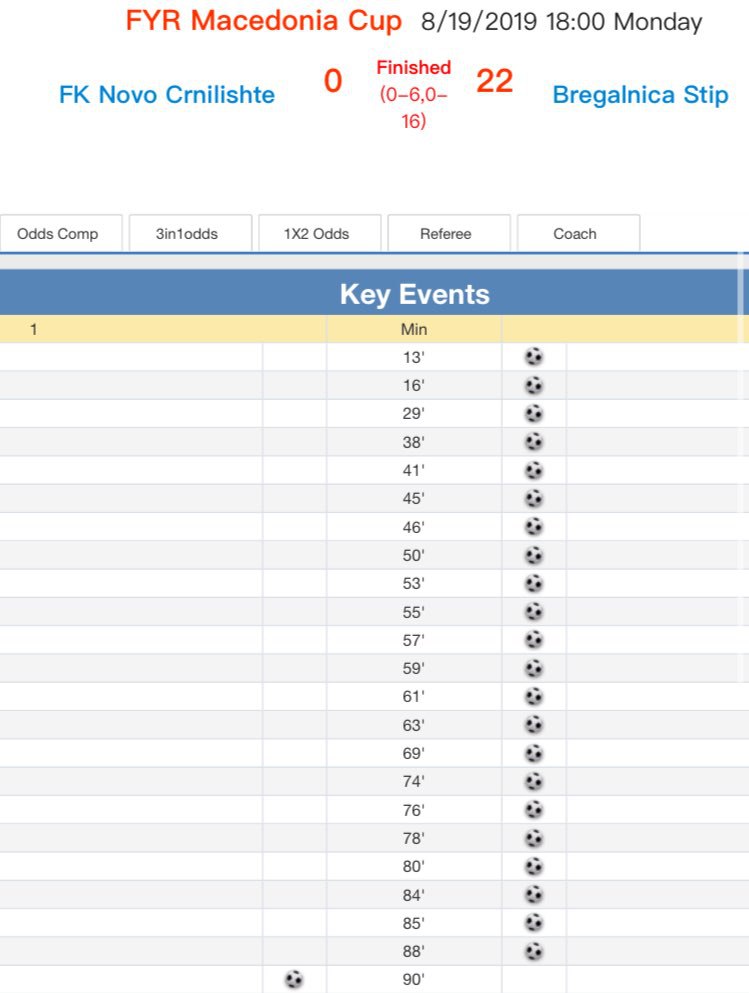Image resolution: width=749 pixels, height=993 pixels.
Task: Open the Odds Comp tab
Action: (61, 234)
